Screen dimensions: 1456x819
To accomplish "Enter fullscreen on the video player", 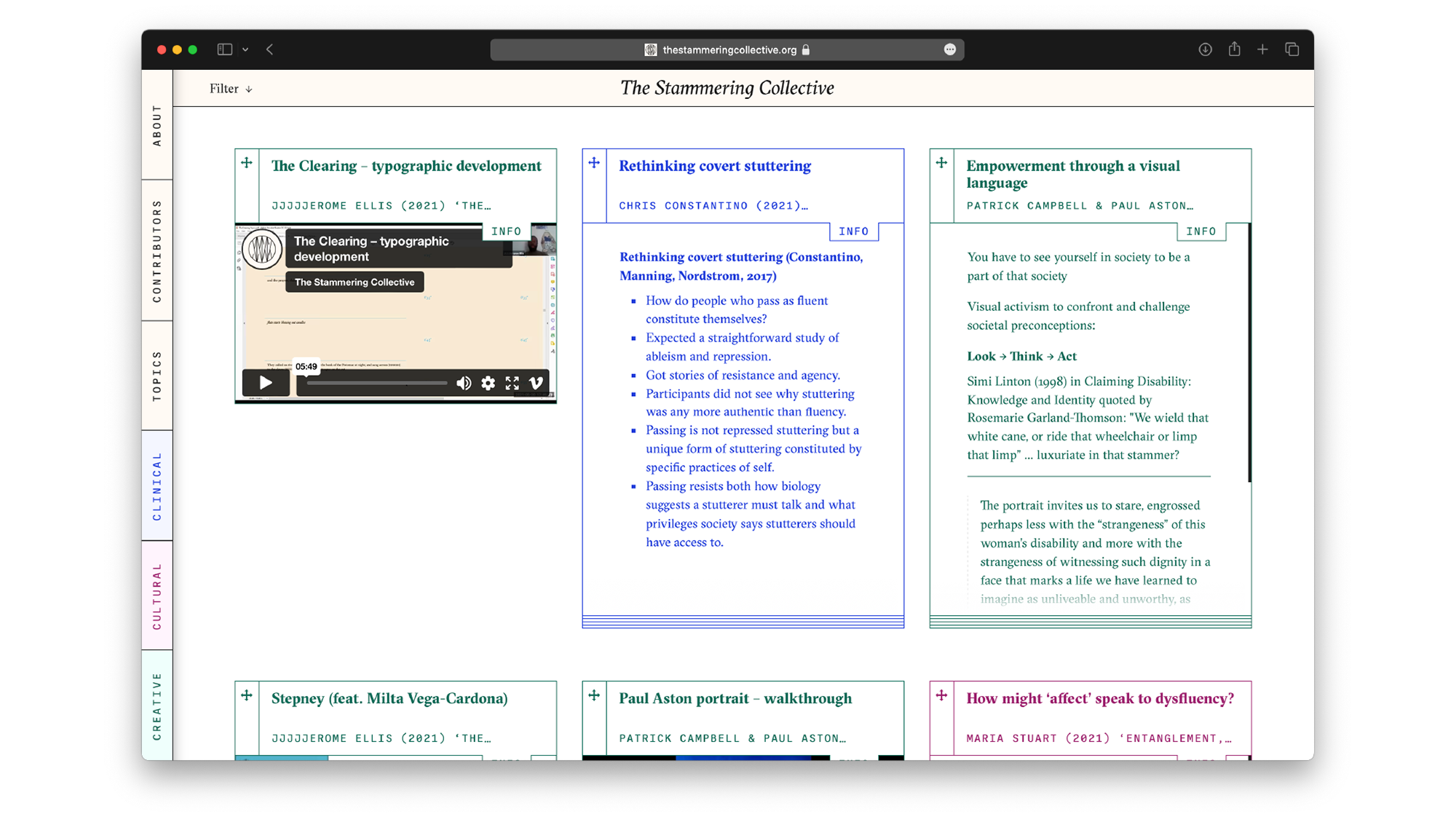I will pyautogui.click(x=513, y=383).
